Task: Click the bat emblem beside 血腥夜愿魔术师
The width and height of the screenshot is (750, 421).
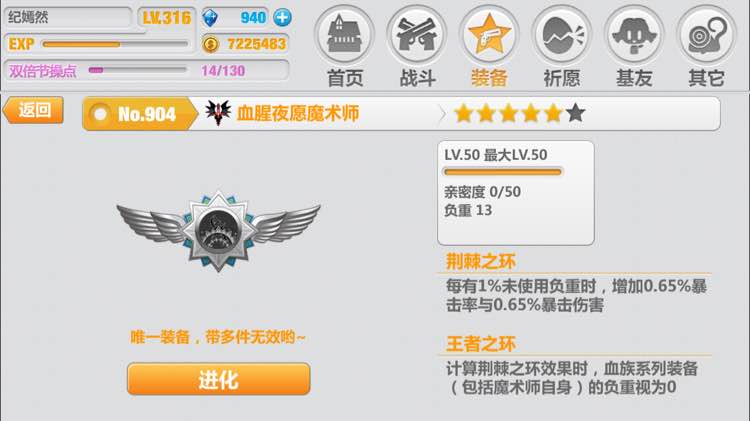Action: [218, 113]
